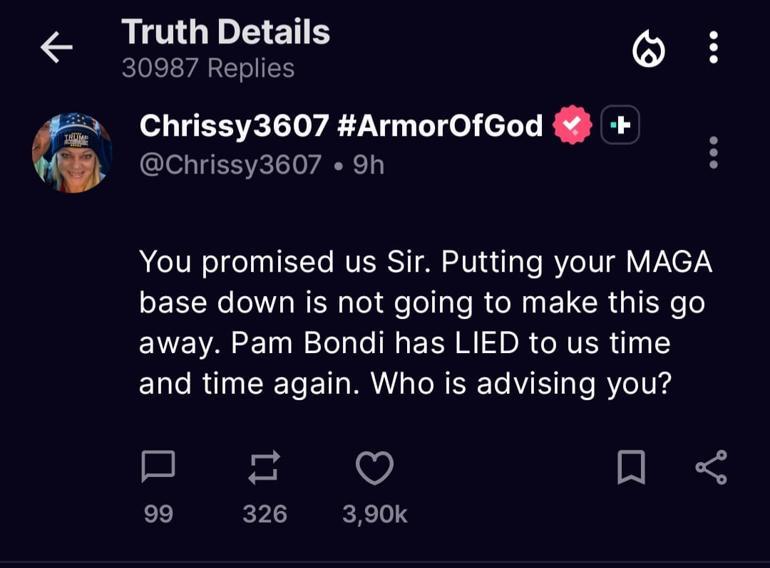Viewport: 770px width, 568px height.
Task: Tap the plus badge beside the name
Action: pos(620,126)
